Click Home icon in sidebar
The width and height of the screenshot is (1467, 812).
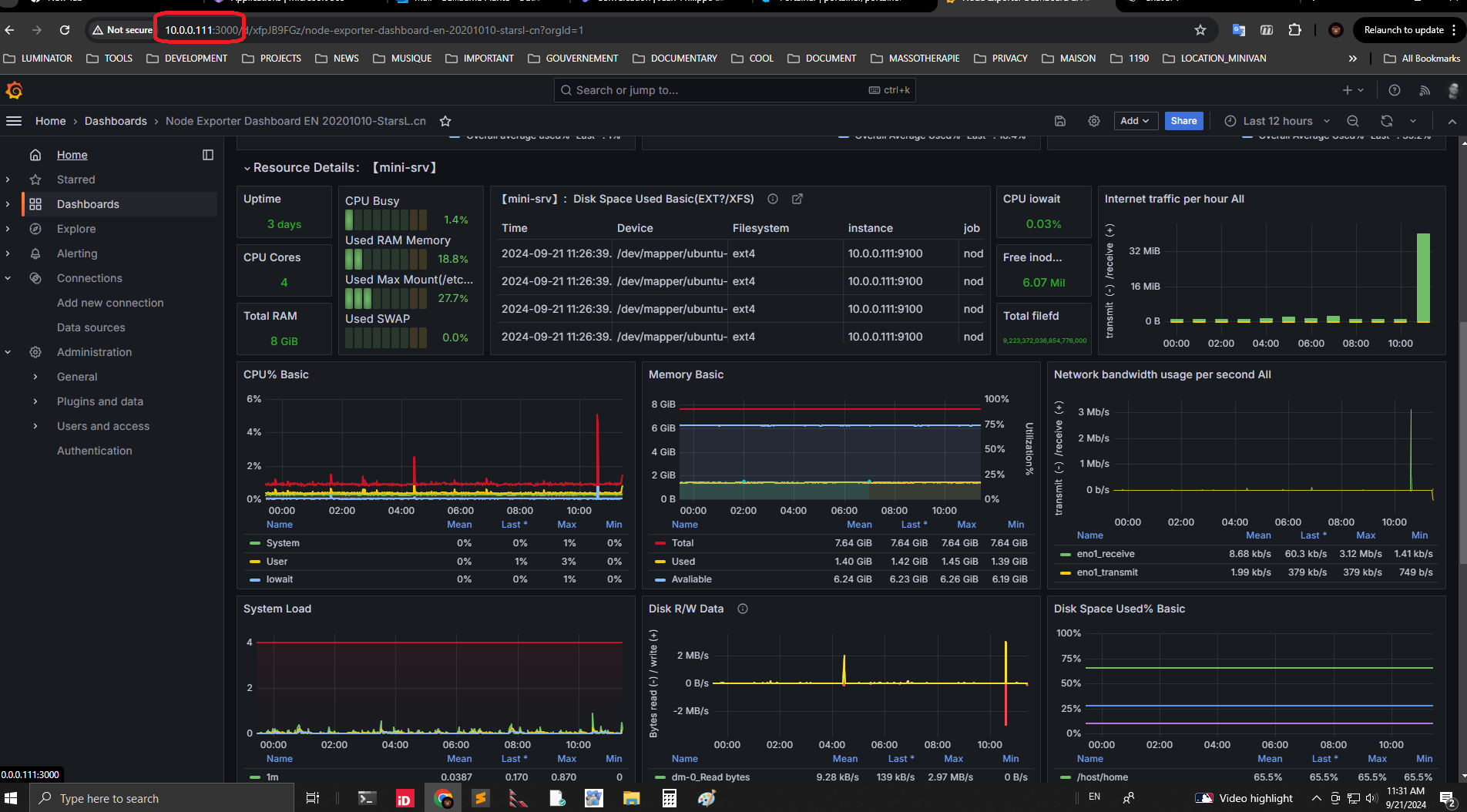coord(35,155)
